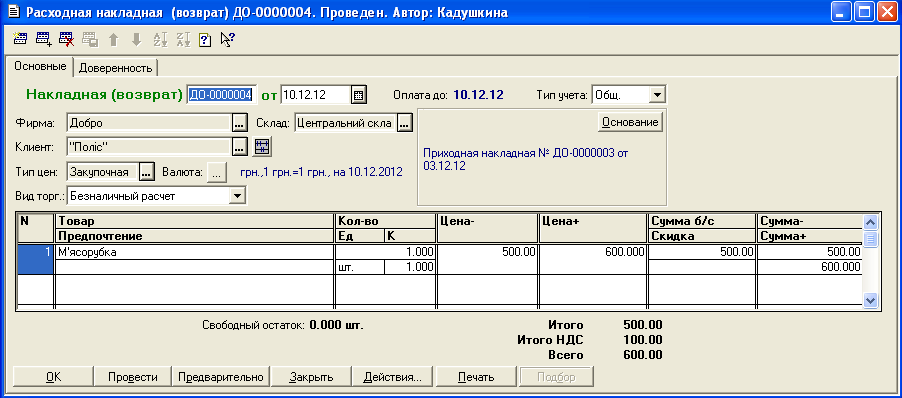Image resolution: width=902 pixels, height=398 pixels.
Task: Switch to the Основные tab
Action: point(40,66)
